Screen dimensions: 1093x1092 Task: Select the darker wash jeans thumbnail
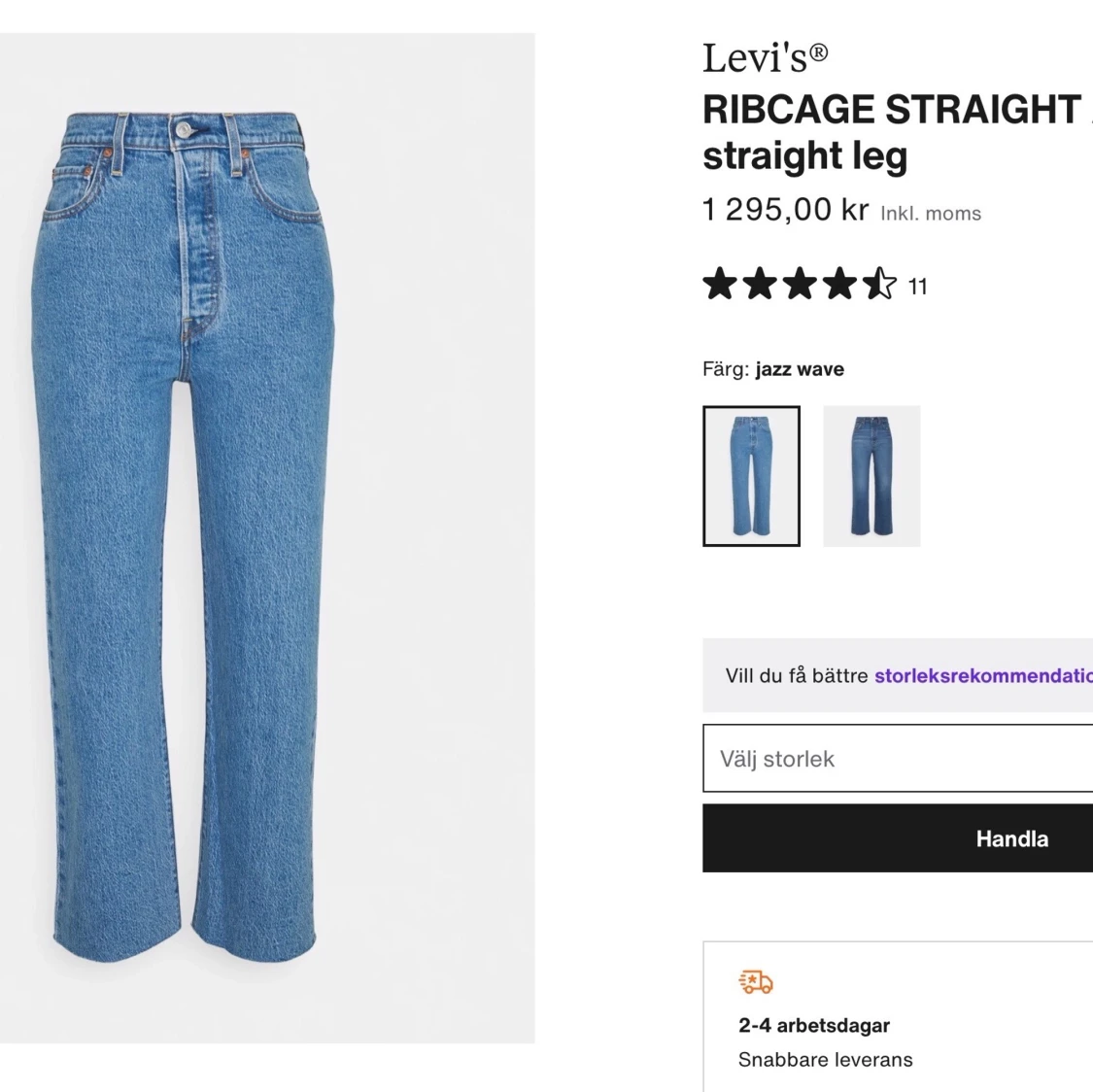pos(870,475)
